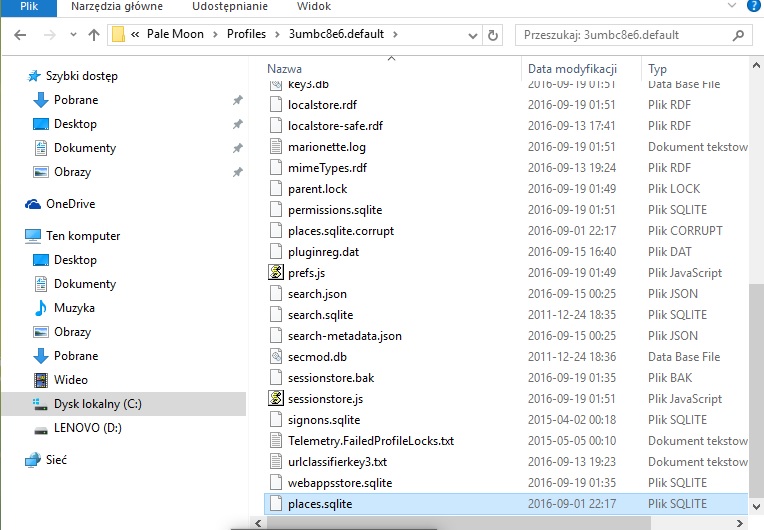Click 3umbc8e6.default breadcrumb segment
This screenshot has width=764, height=530.
point(336,34)
